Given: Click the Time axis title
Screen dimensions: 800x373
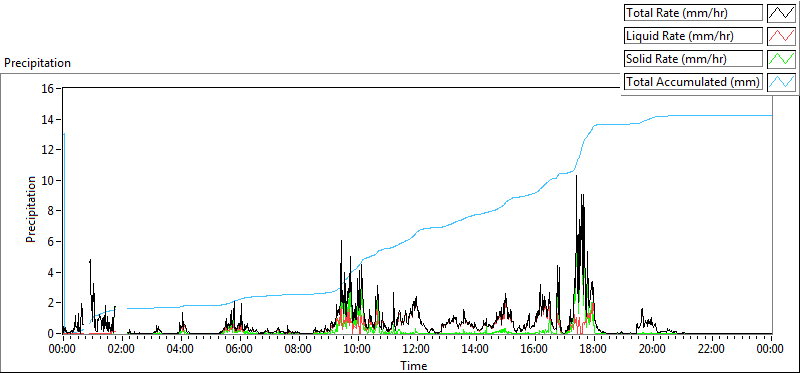Looking at the screenshot, I should [x=414, y=365].
